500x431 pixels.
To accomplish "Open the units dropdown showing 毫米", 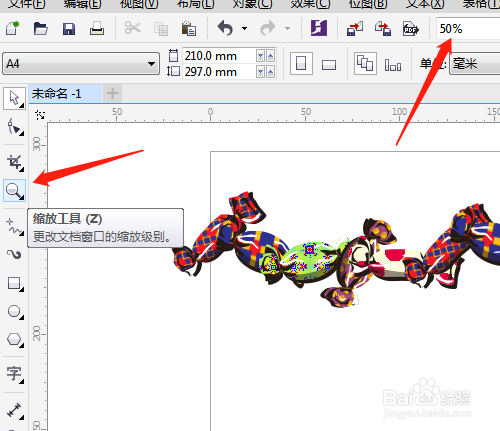I will click(x=475, y=64).
